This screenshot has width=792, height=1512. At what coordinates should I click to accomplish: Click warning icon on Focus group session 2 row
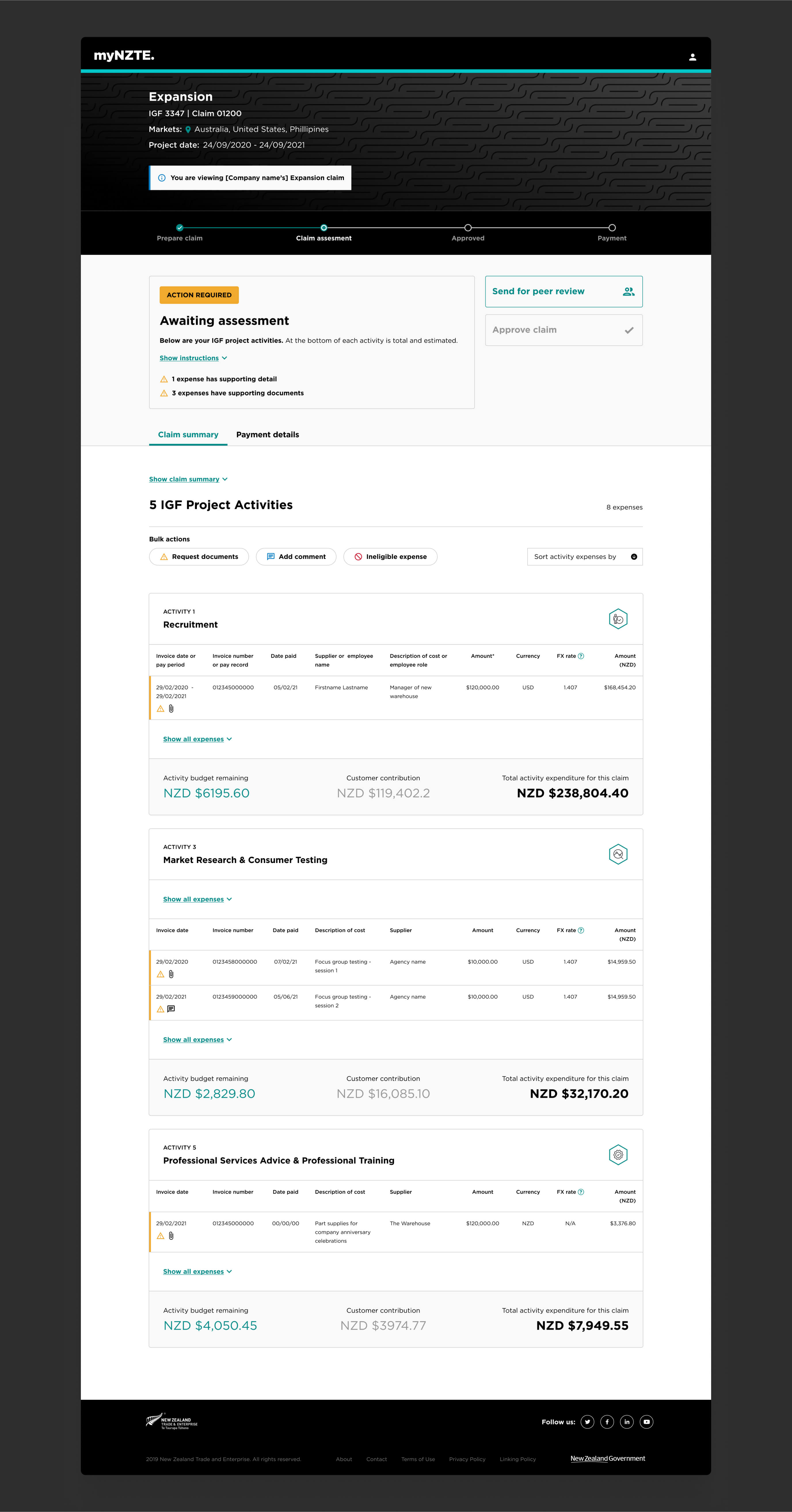160,1009
